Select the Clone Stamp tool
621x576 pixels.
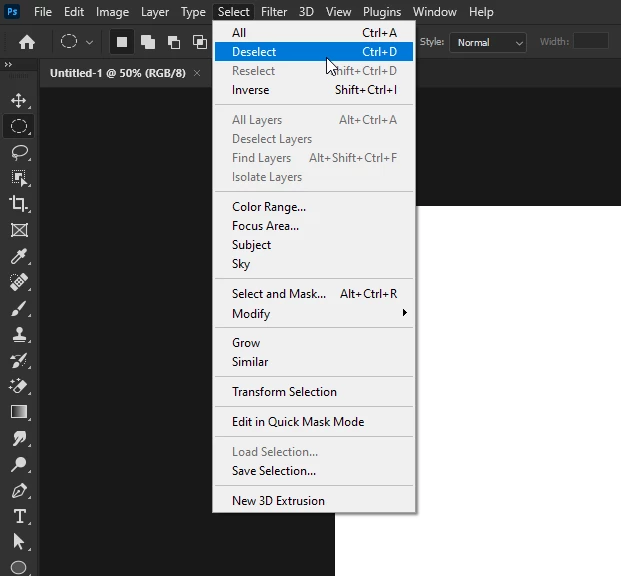[19, 334]
